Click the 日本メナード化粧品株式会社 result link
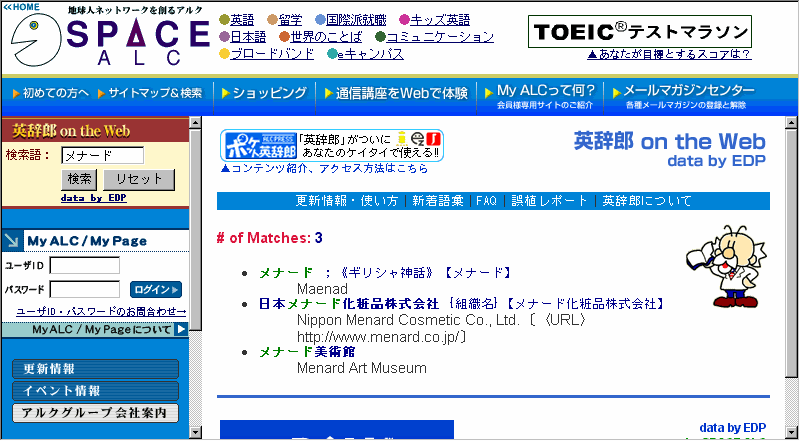Image resolution: width=800 pixels, height=441 pixels. (348, 303)
